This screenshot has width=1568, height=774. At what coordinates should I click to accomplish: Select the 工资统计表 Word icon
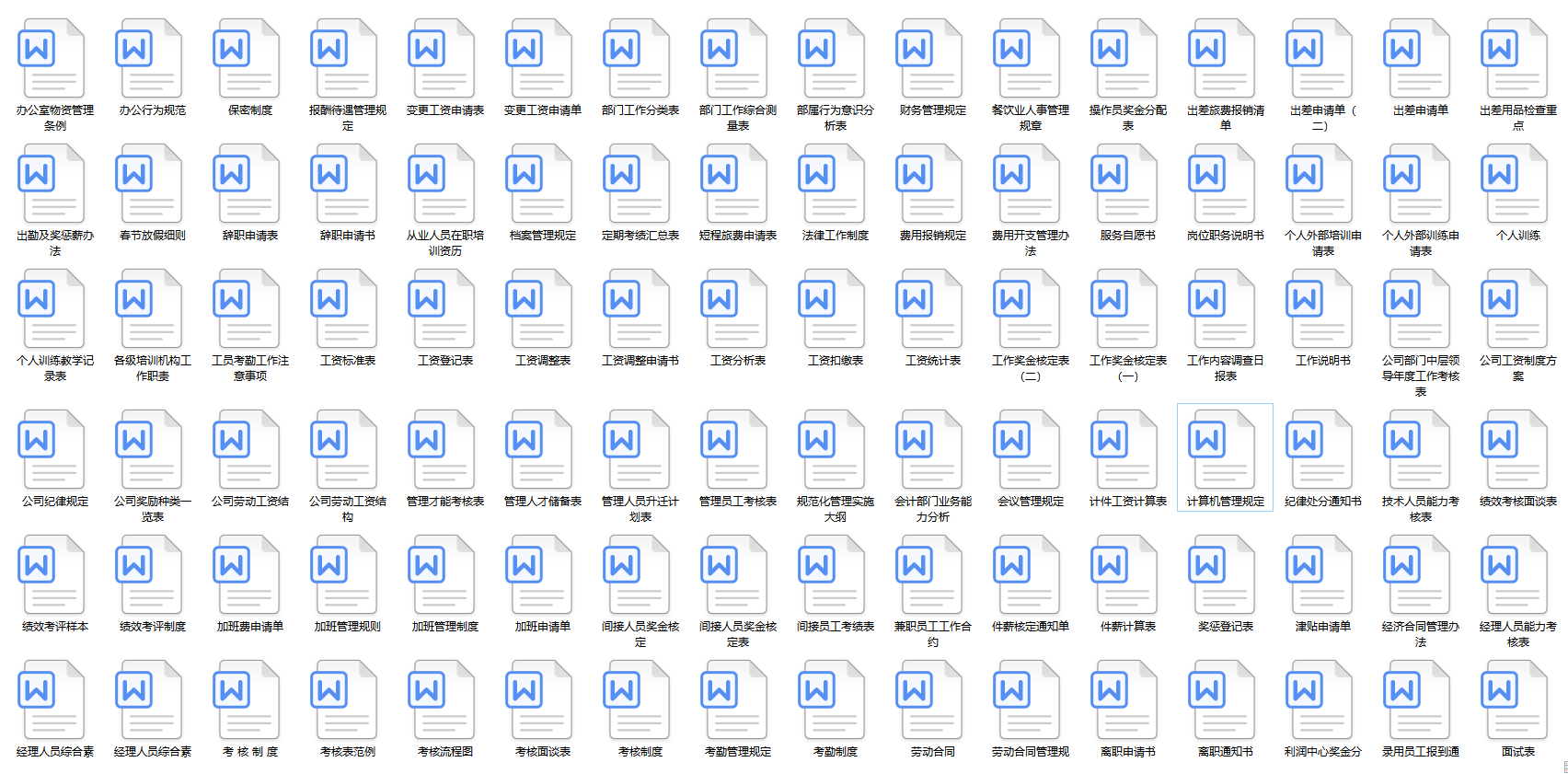(929, 309)
